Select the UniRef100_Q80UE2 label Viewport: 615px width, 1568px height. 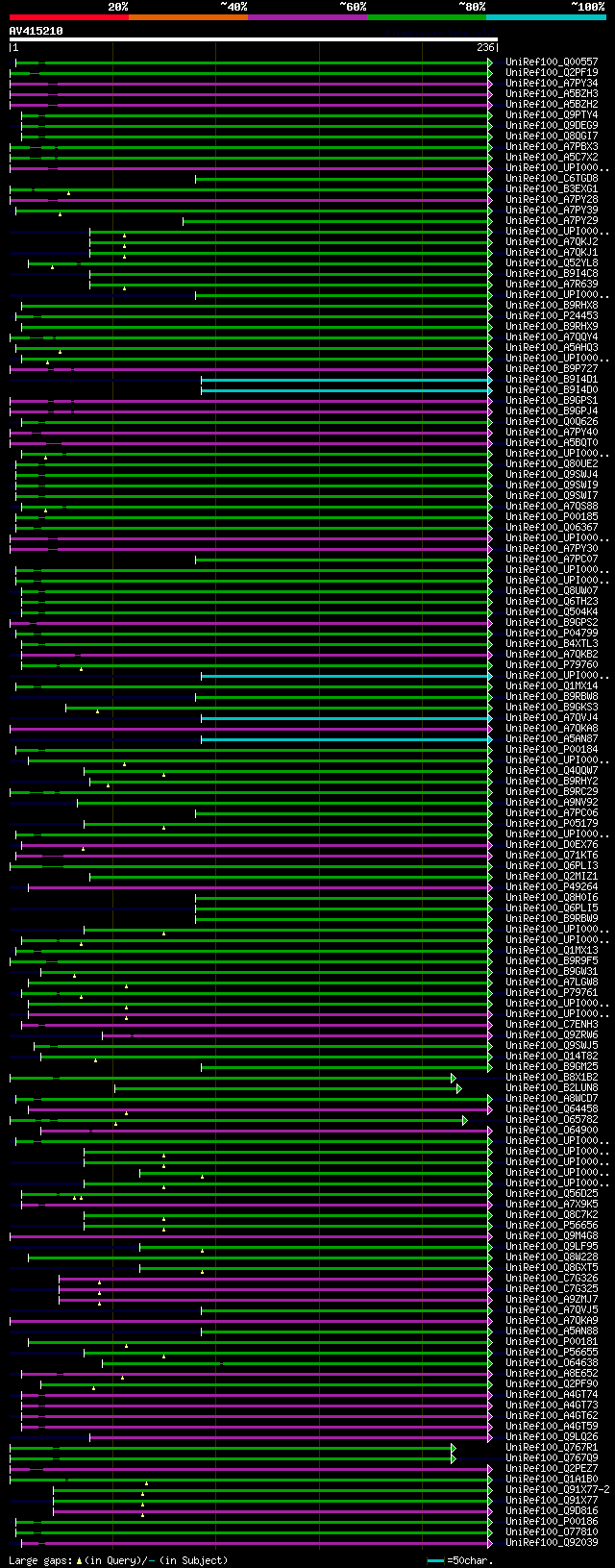click(552, 464)
